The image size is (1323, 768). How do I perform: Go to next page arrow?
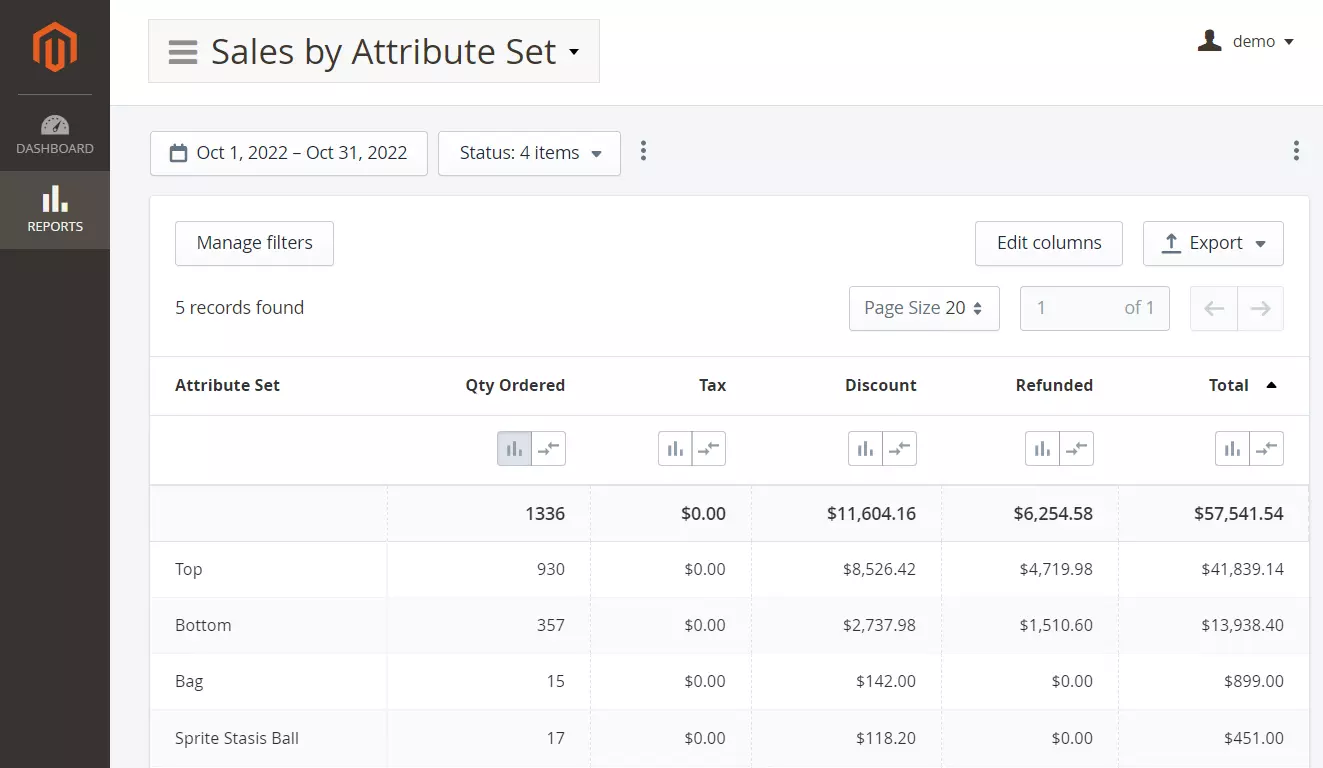coord(1260,309)
